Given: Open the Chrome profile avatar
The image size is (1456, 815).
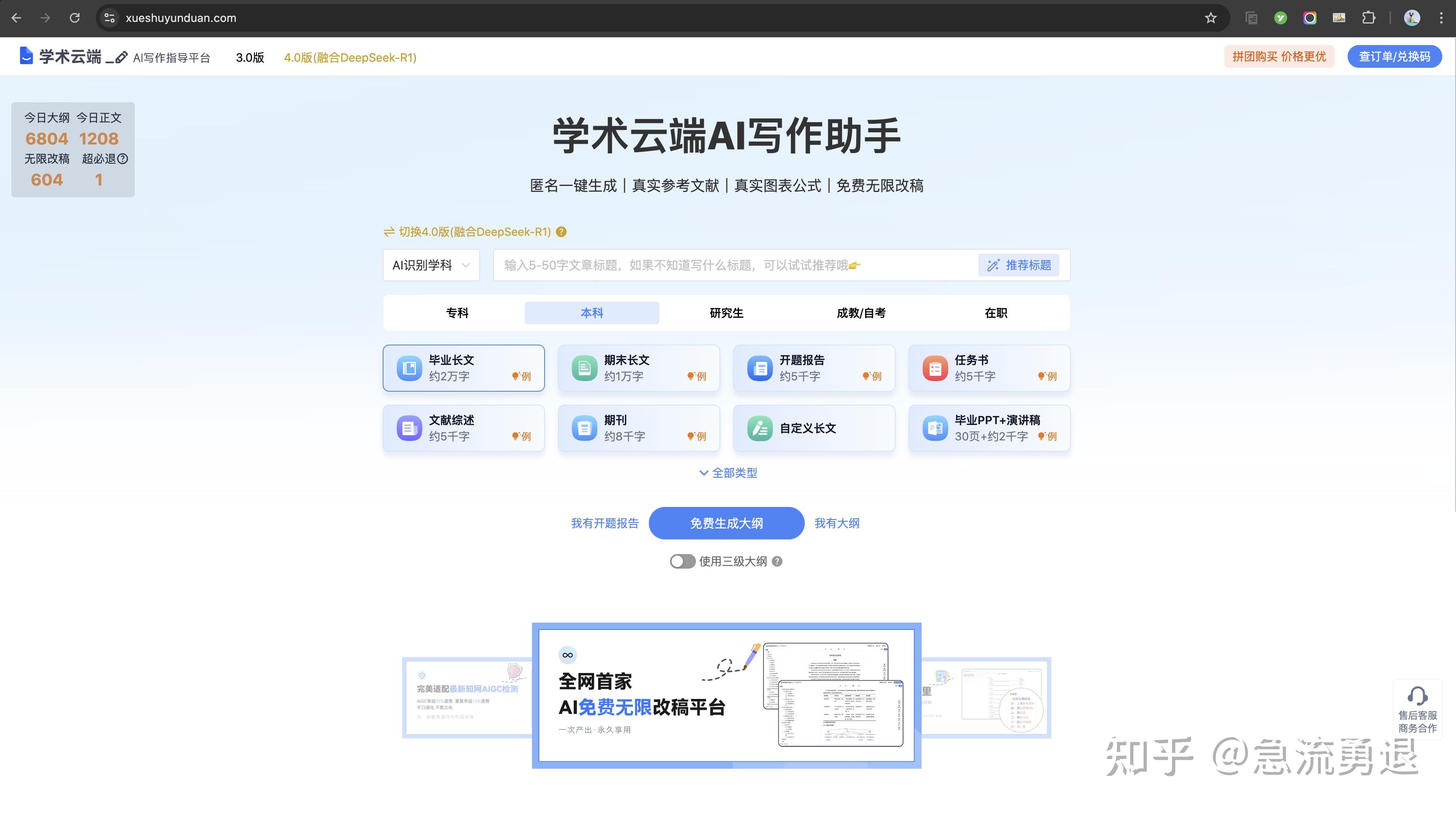Looking at the screenshot, I should click(x=1412, y=18).
